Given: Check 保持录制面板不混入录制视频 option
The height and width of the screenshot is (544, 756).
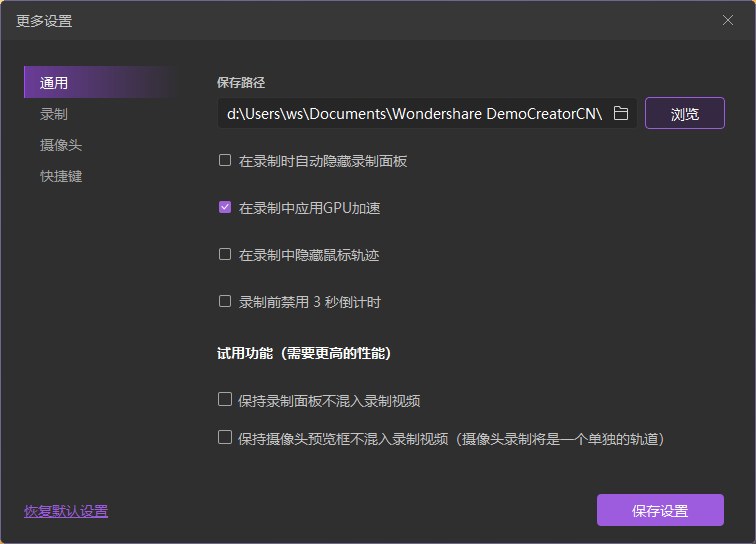Looking at the screenshot, I should [225, 400].
